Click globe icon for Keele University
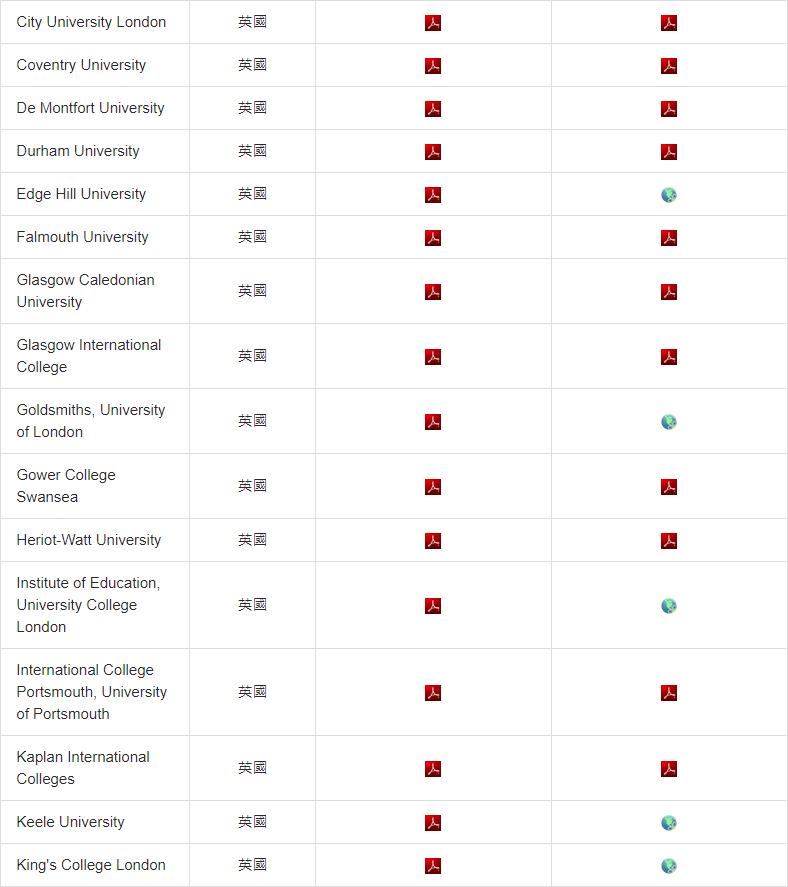Screen dimensions: 788x887 point(669,823)
